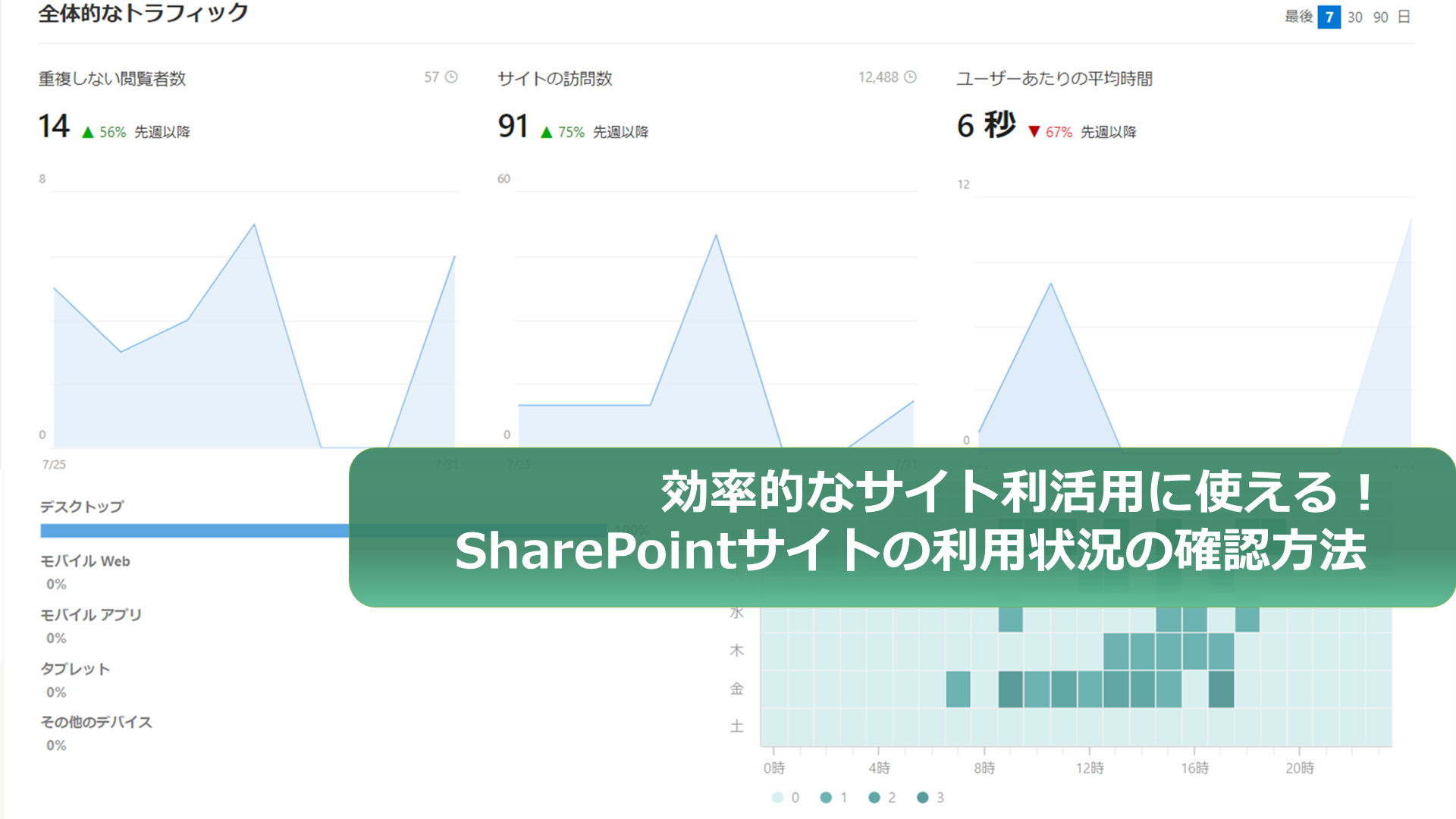Select the 30 day range

click(x=1355, y=17)
